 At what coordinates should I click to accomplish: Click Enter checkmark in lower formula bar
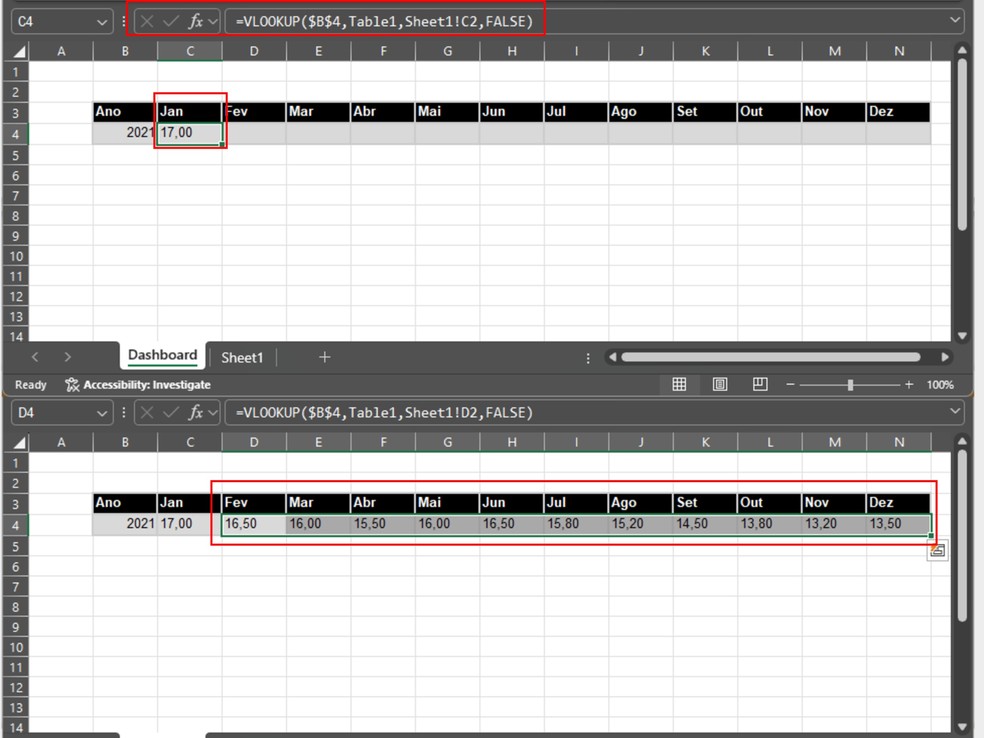pos(171,412)
